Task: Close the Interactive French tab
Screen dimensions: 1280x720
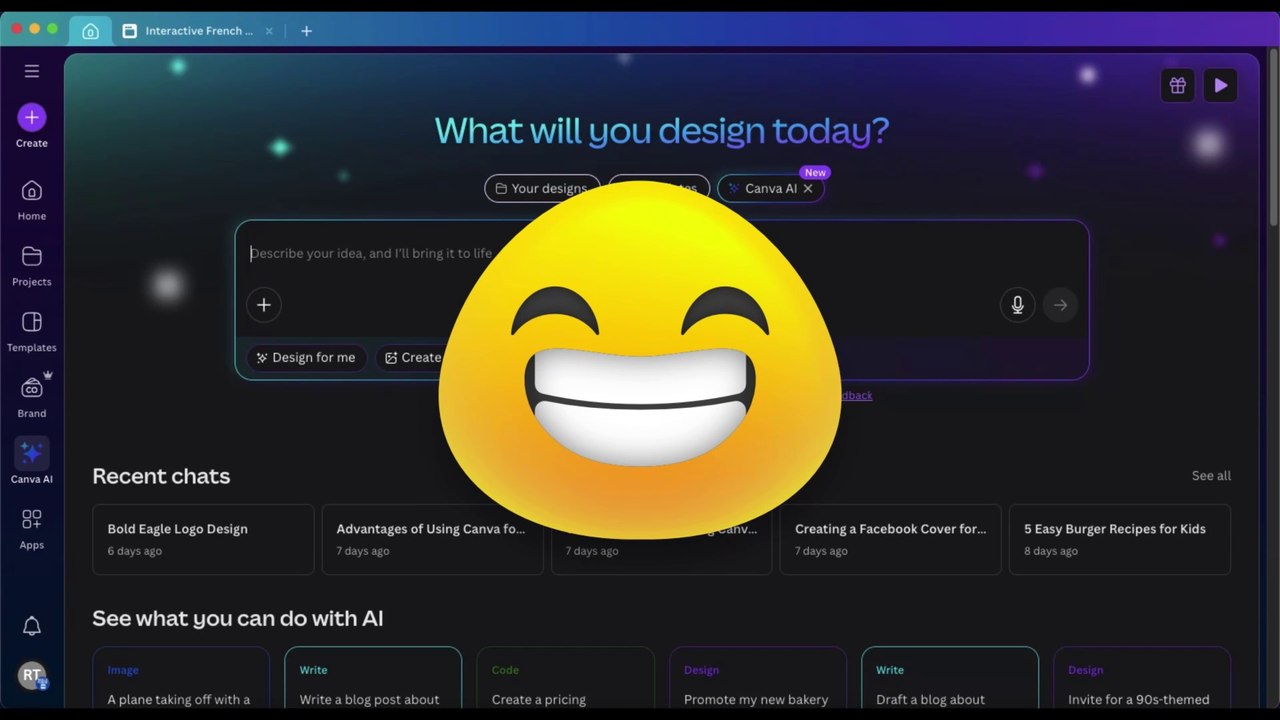Action: click(x=269, y=31)
